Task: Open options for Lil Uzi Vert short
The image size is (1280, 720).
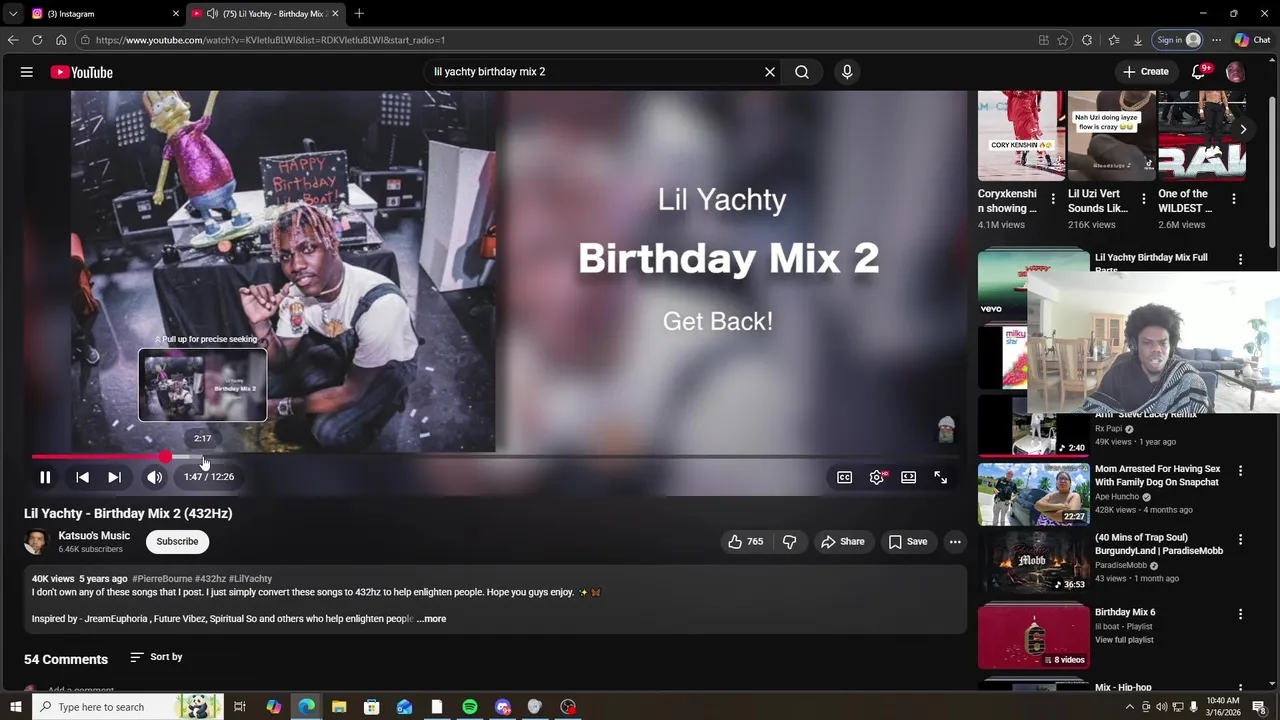Action: (x=1143, y=199)
